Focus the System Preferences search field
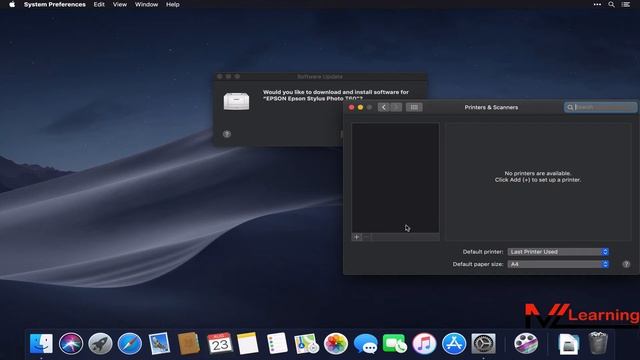 point(600,107)
